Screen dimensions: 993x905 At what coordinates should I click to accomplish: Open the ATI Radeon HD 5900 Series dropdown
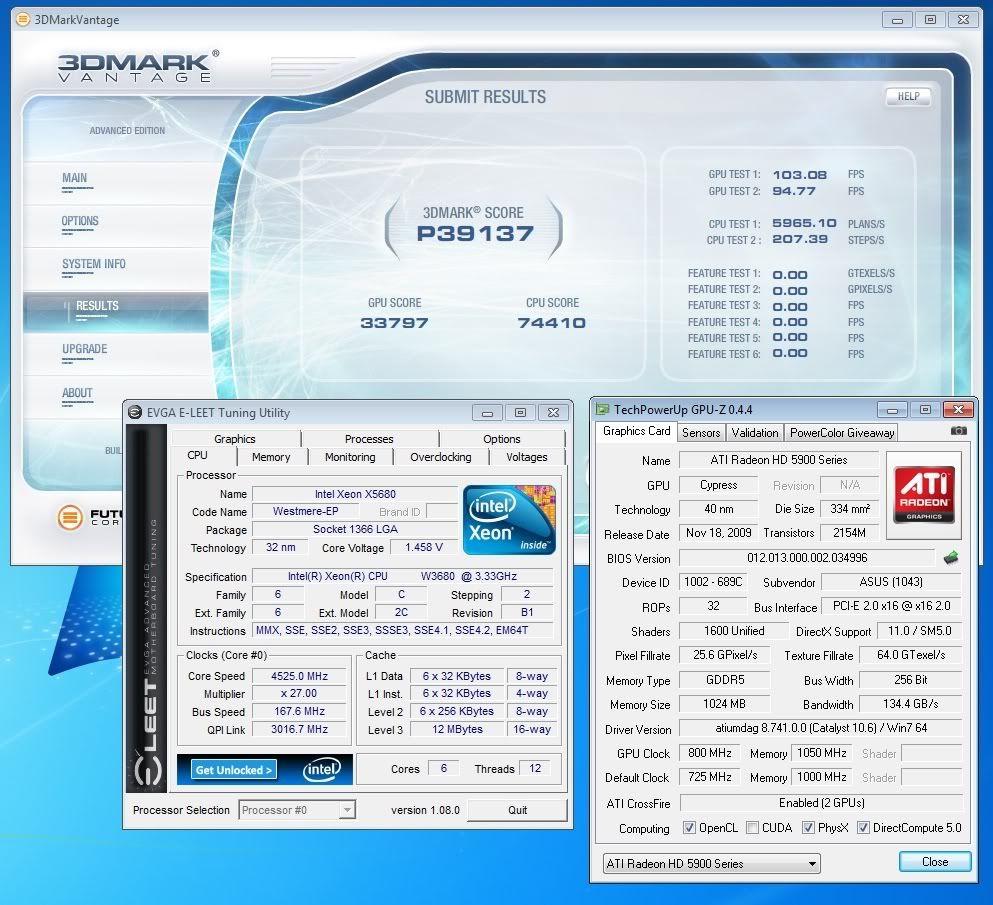click(711, 863)
